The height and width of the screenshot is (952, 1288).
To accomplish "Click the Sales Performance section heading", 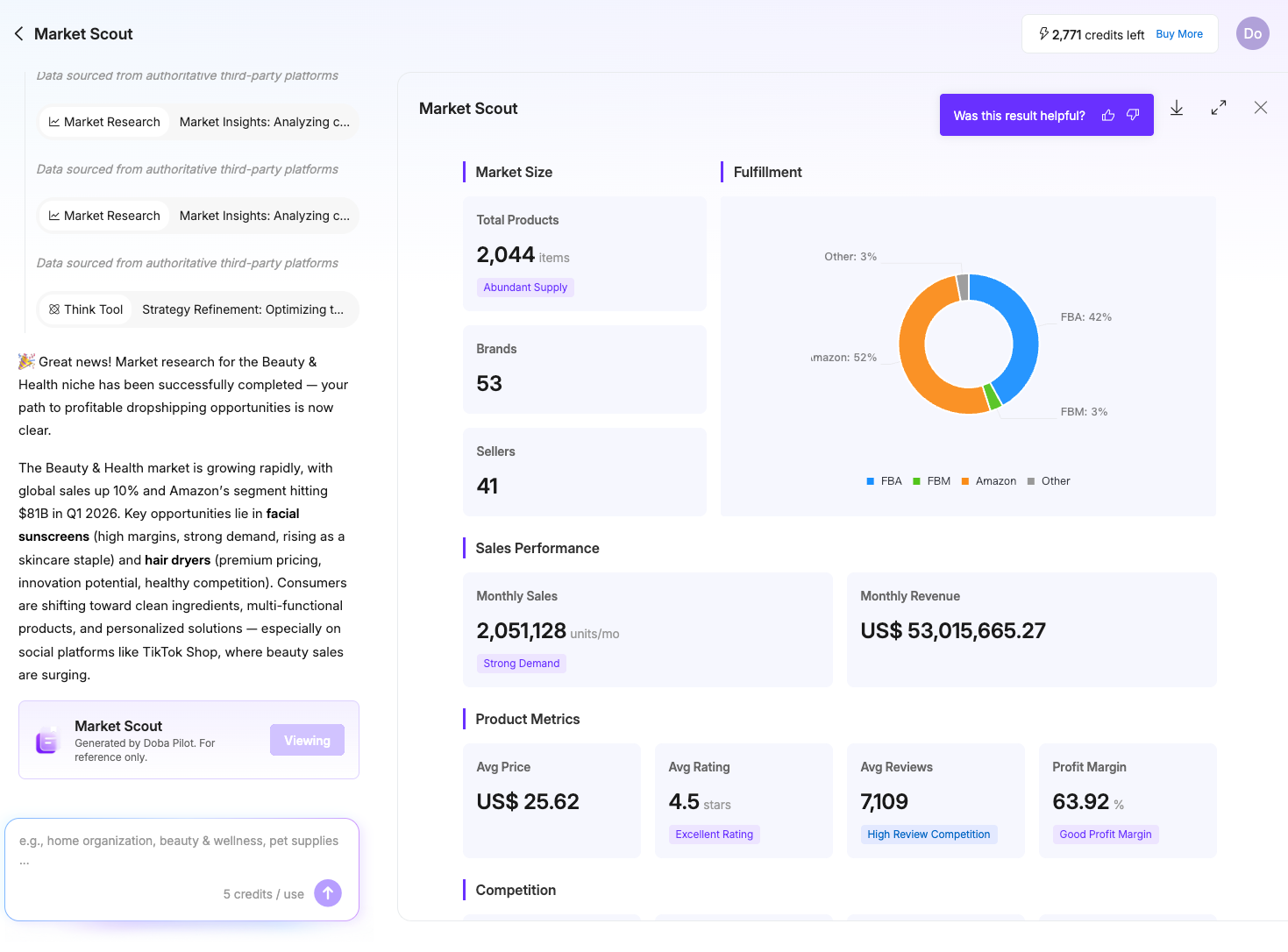I will pos(537,548).
